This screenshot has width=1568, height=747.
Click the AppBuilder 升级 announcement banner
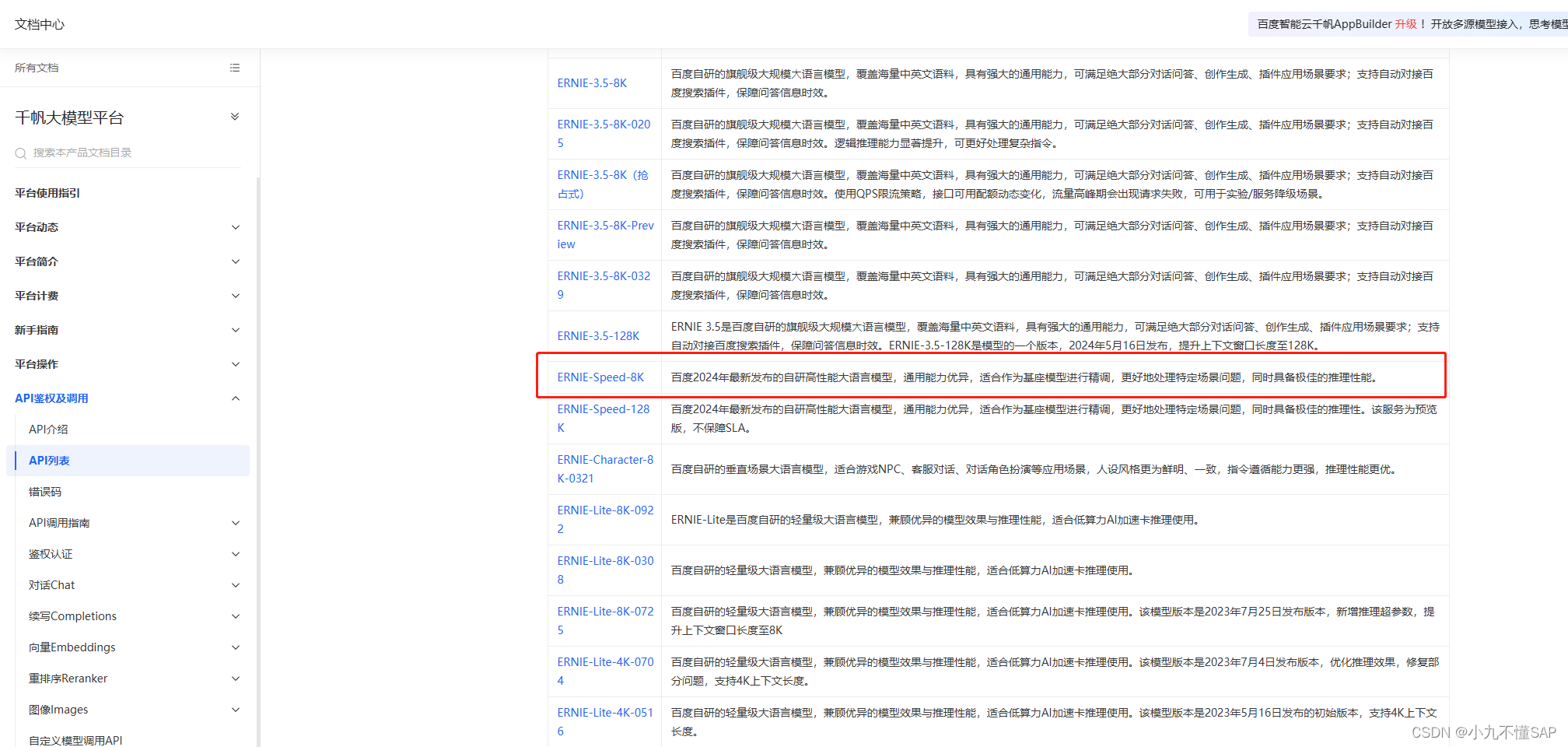point(1409,24)
